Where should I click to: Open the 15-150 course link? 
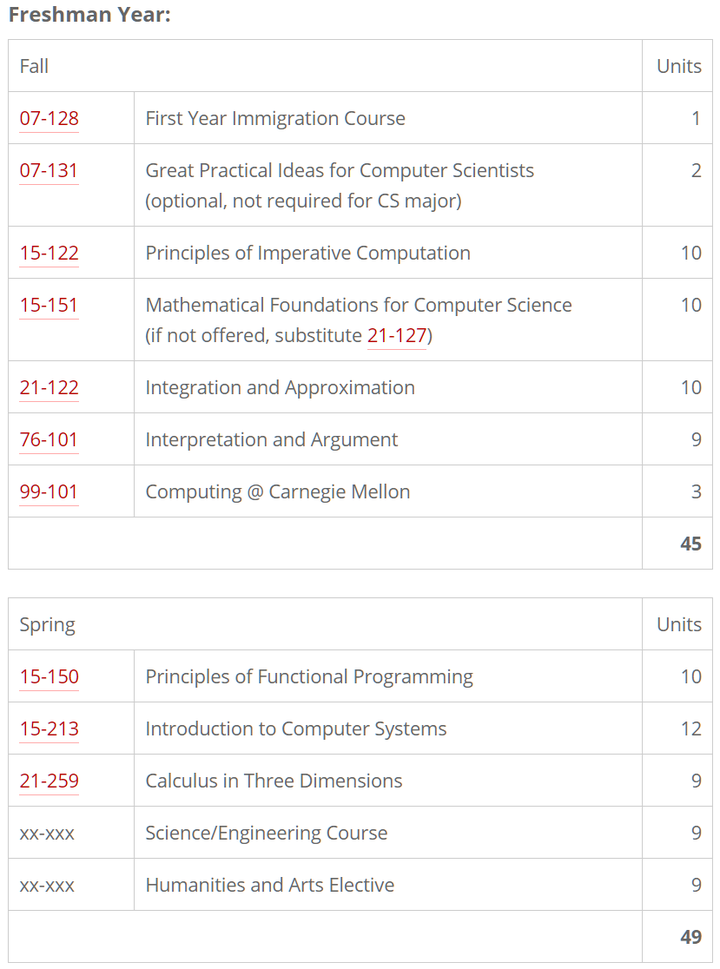tap(49, 677)
